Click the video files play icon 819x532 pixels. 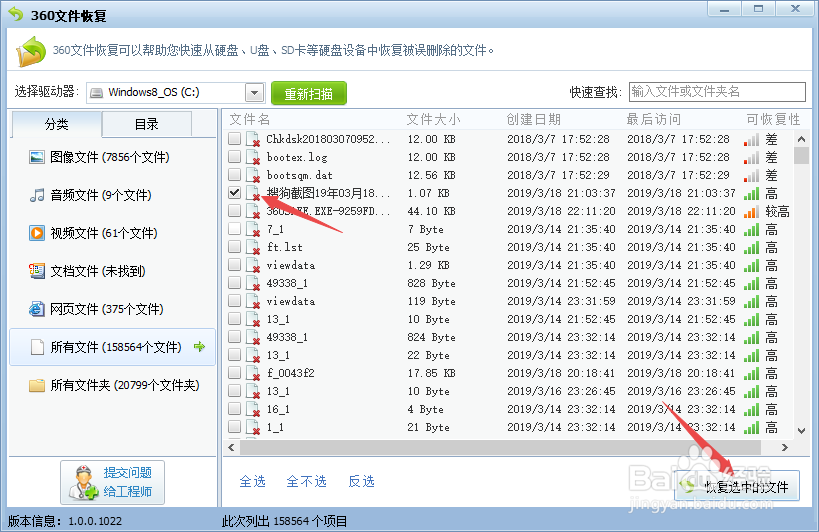point(37,233)
